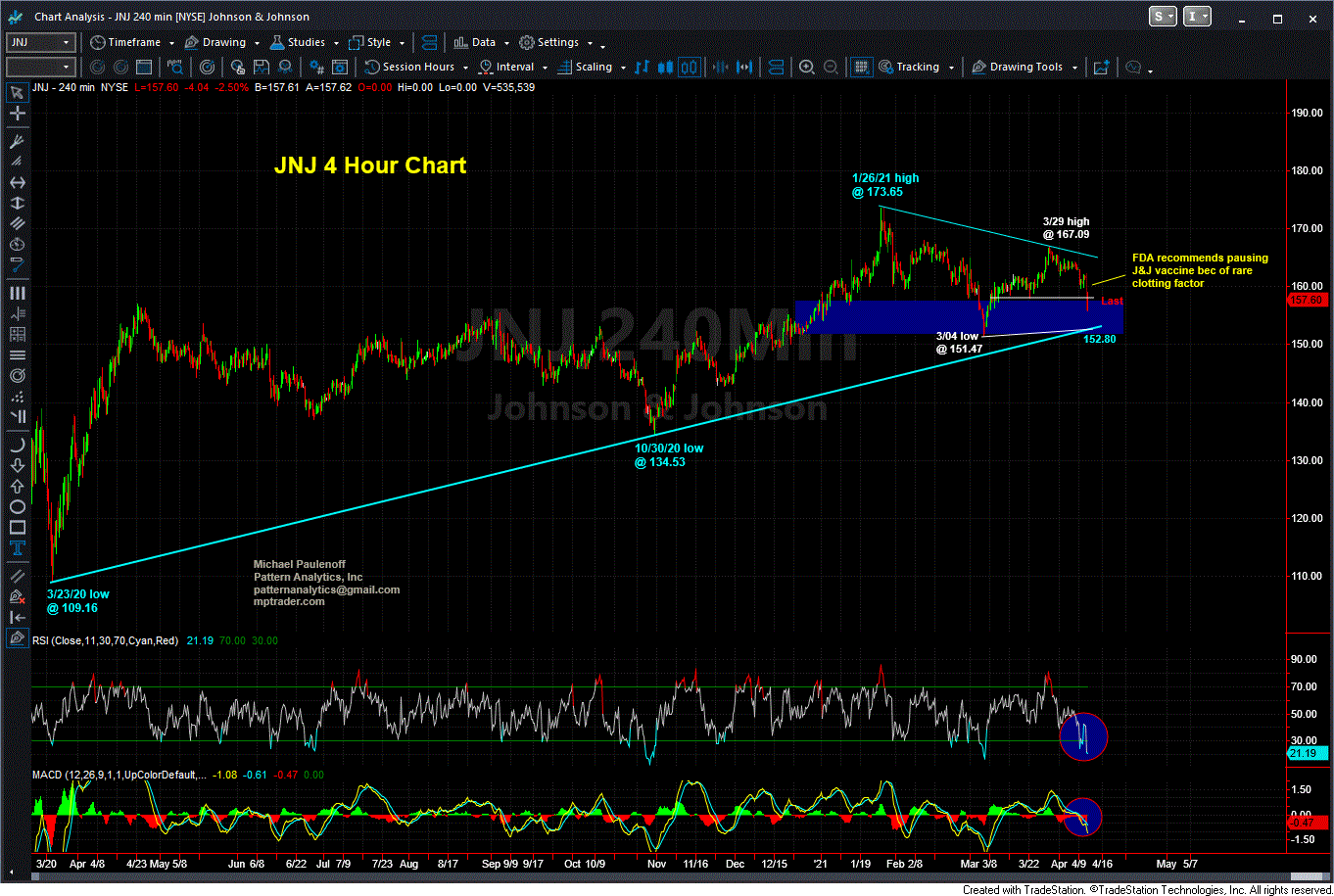Image resolution: width=1334 pixels, height=896 pixels.
Task: Open the Studies menu
Action: 298,42
